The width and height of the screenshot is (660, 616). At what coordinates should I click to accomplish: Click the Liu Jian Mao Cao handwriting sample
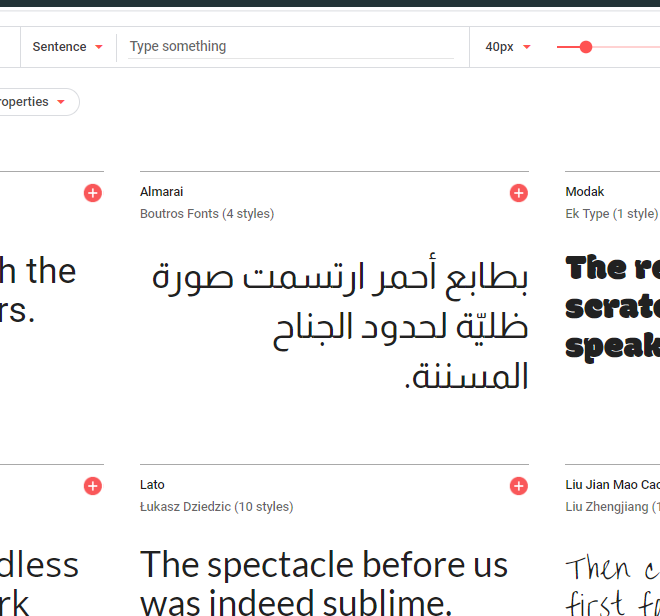click(612, 584)
